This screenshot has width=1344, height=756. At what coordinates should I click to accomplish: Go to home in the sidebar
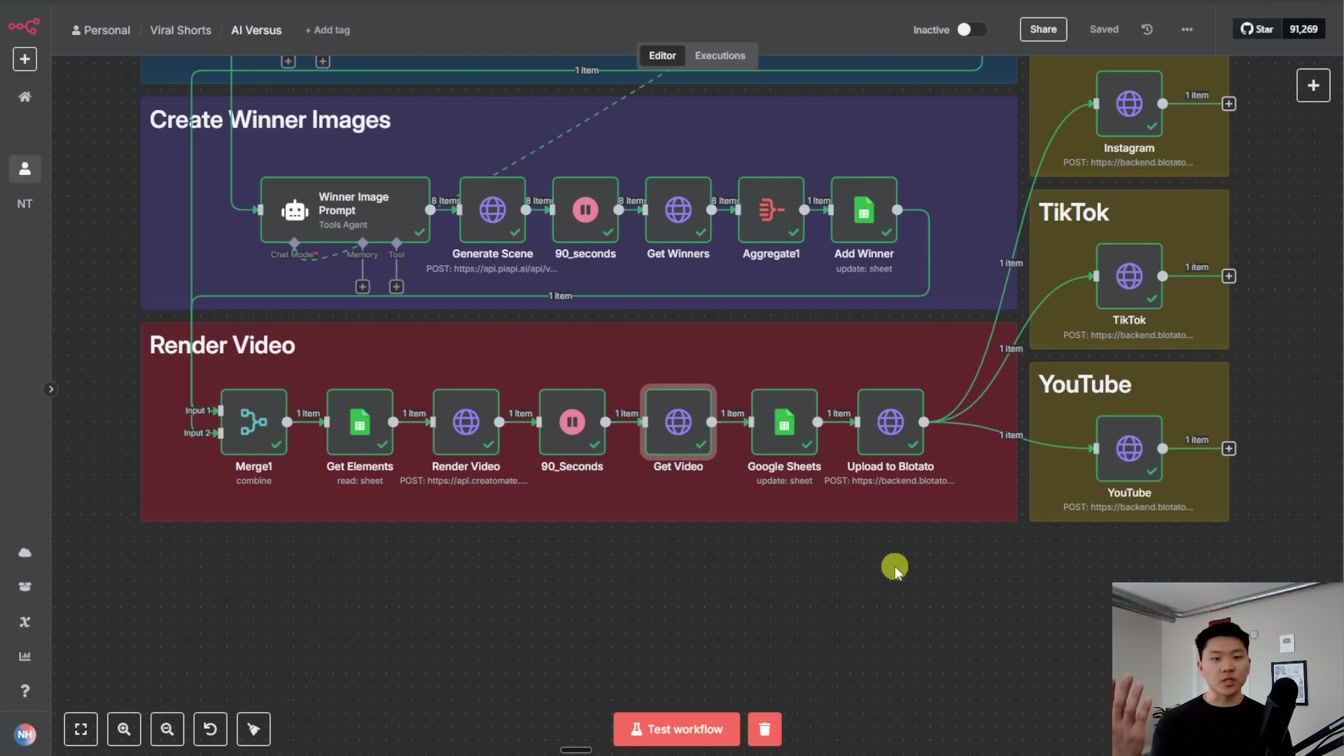[25, 97]
